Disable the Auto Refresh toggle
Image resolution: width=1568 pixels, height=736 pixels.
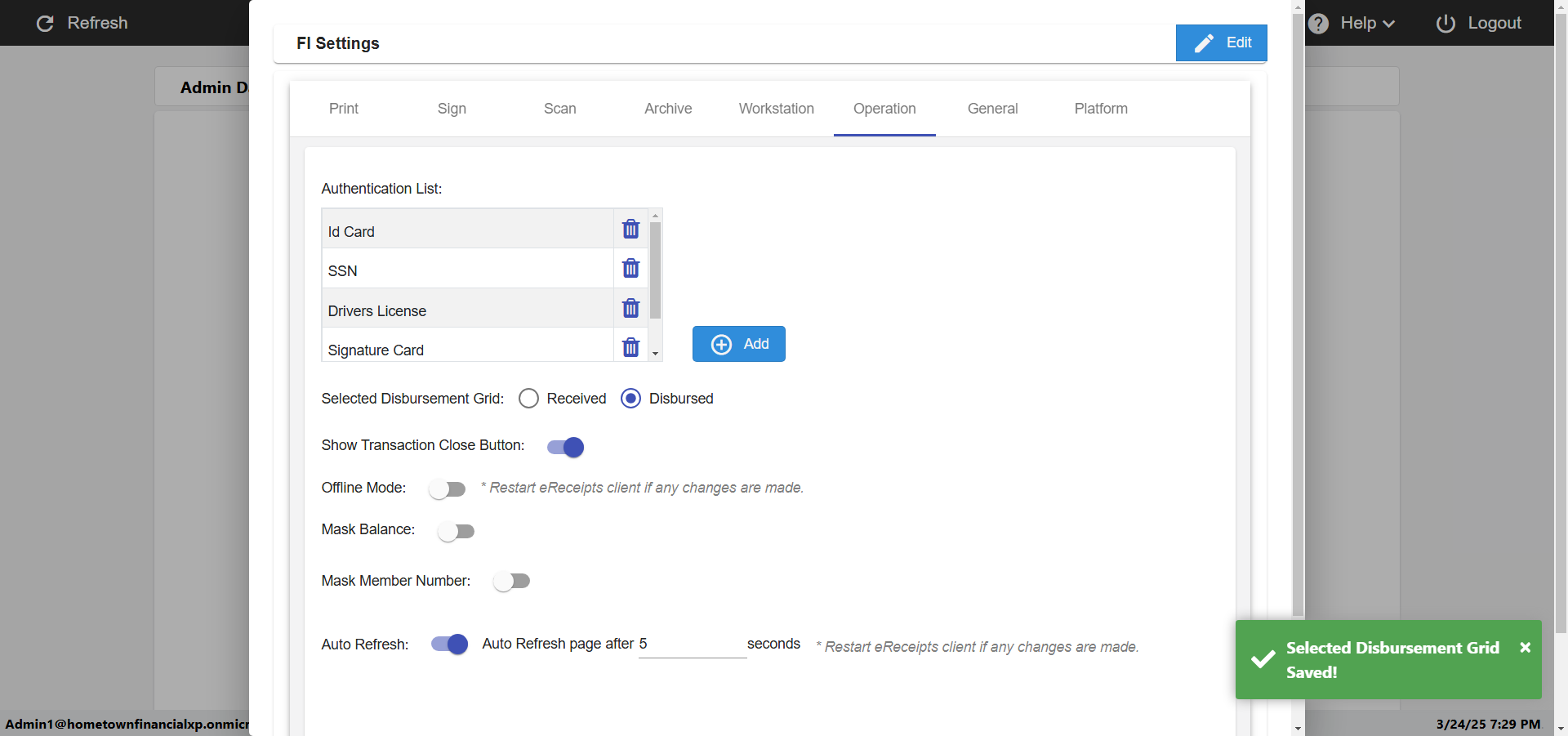tap(449, 644)
